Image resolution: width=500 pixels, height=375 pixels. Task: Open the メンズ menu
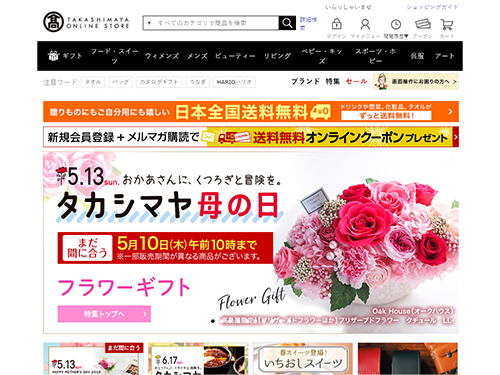(x=197, y=56)
